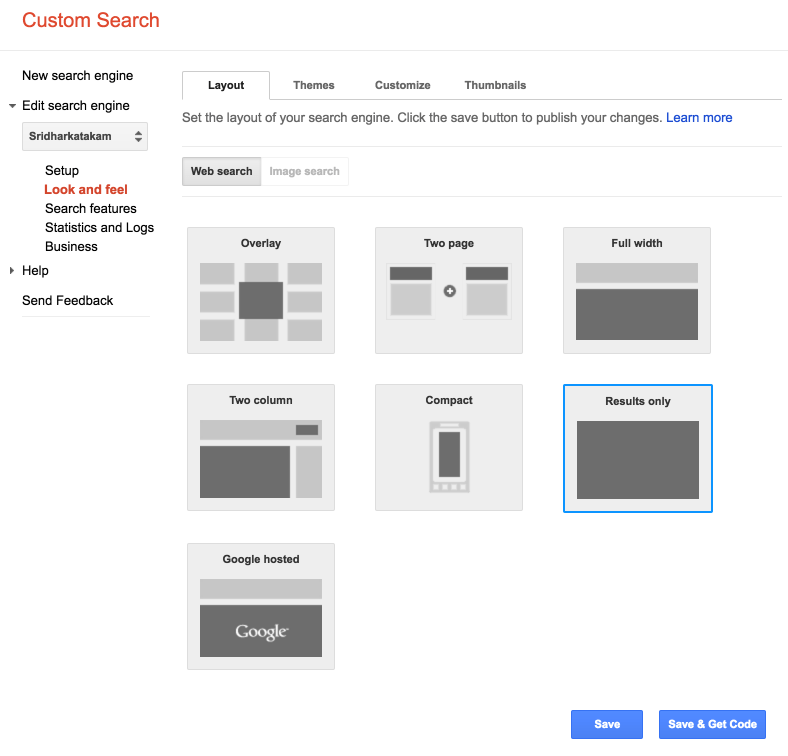The height and width of the screenshot is (756, 788).
Task: Select the Two column layout
Action: [261, 447]
